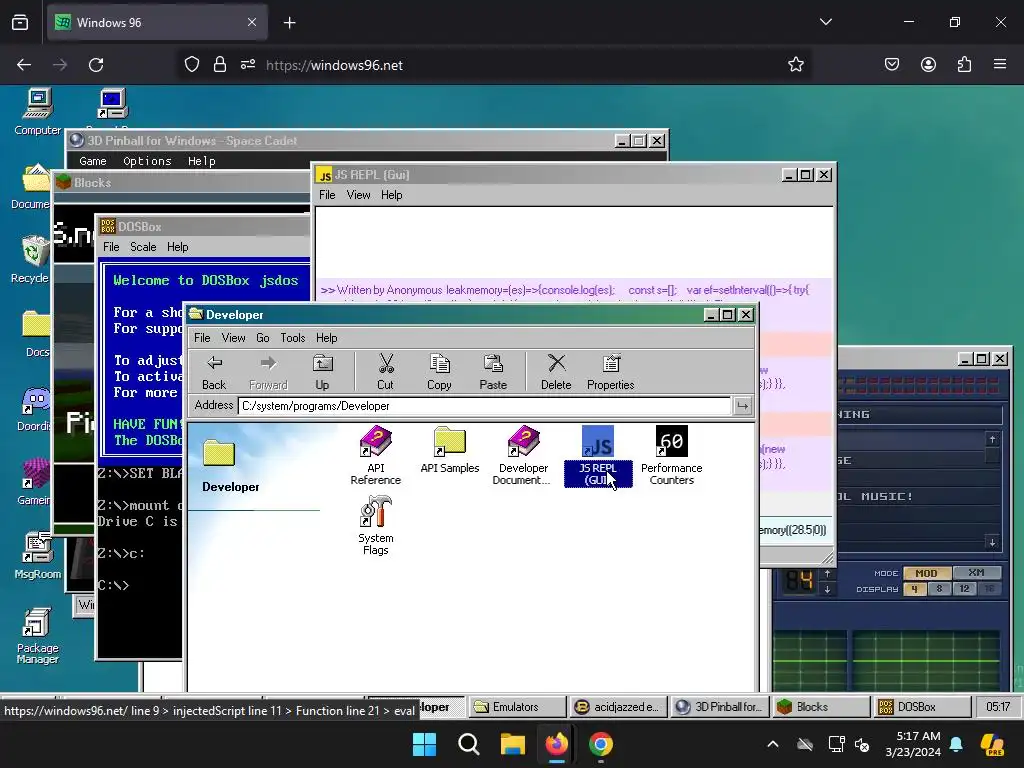The height and width of the screenshot is (768, 1024).
Task: Select the API Reference shortcut icon
Action: coord(376,455)
